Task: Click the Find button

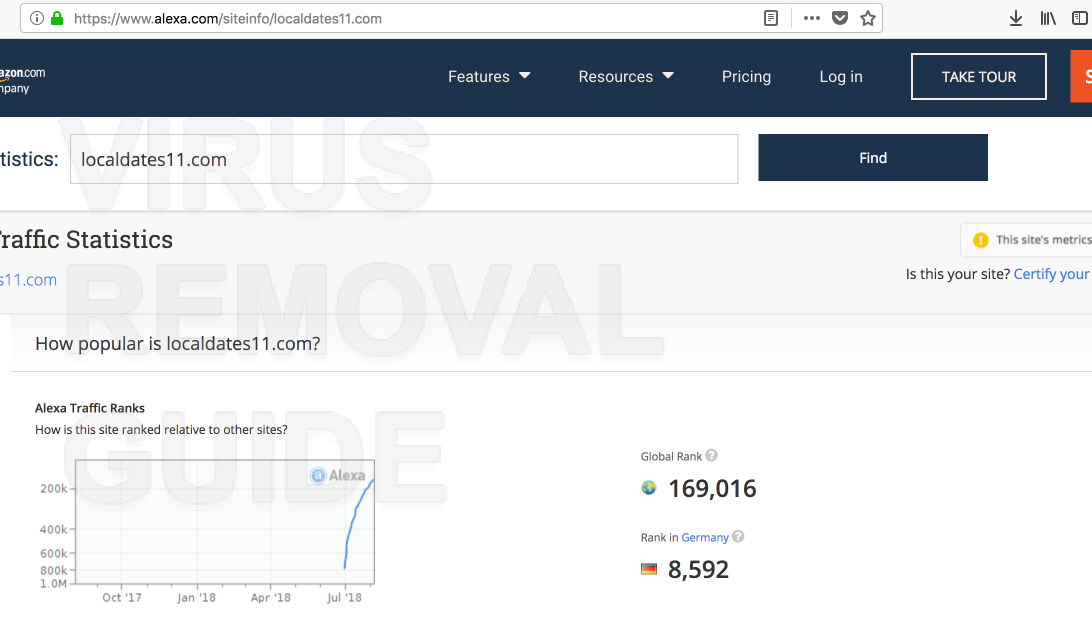Action: pos(873,158)
